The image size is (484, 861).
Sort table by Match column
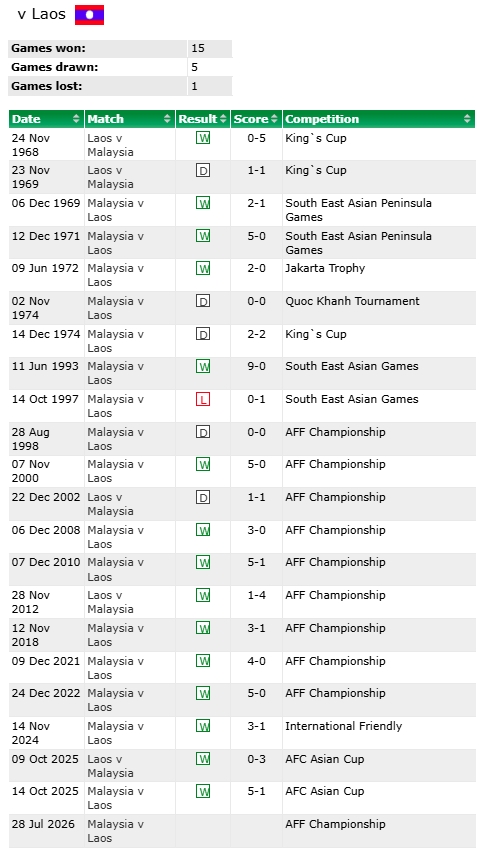click(x=130, y=119)
